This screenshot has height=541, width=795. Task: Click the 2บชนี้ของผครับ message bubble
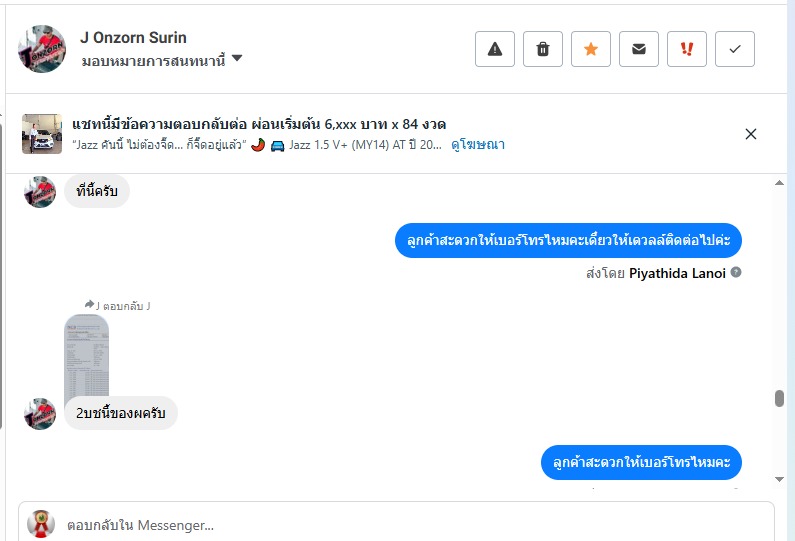click(x=120, y=413)
